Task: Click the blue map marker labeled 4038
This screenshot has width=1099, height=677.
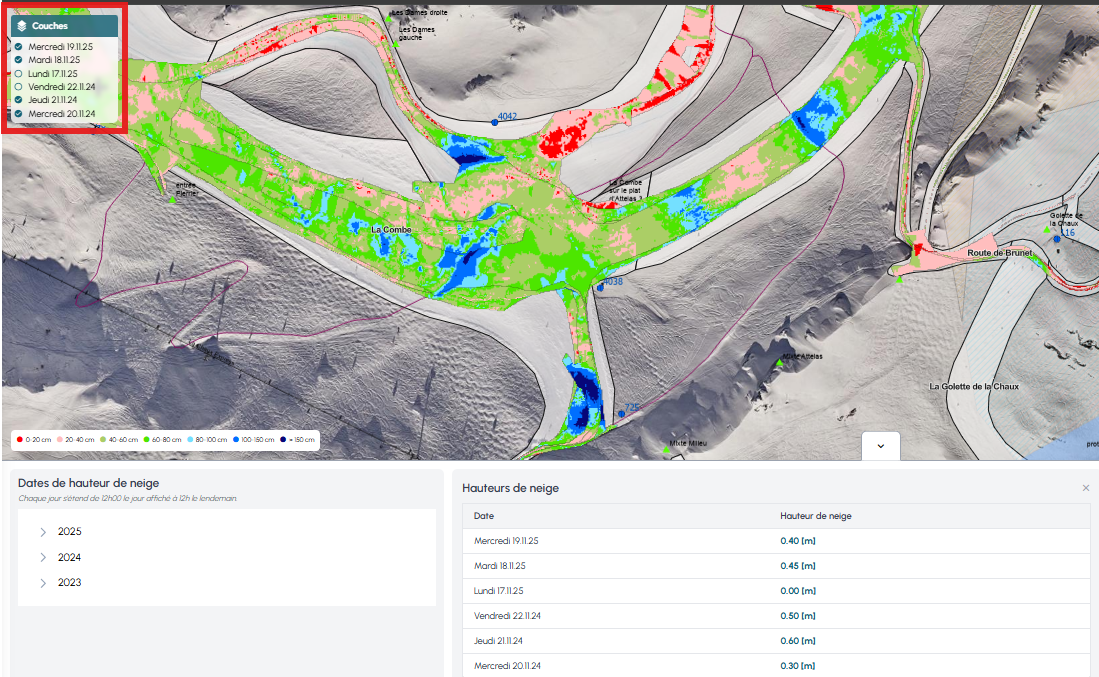Action: 600,287
